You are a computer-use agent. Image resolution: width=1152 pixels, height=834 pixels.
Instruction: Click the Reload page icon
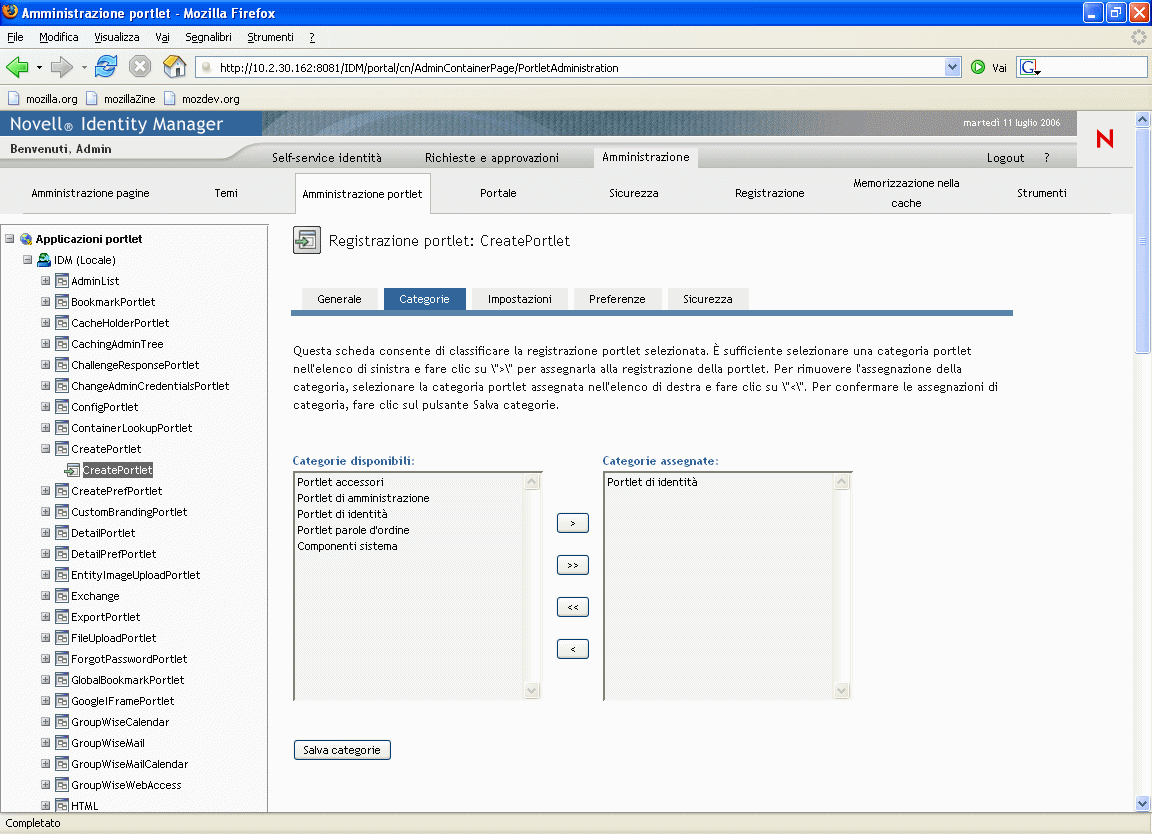[x=106, y=66]
